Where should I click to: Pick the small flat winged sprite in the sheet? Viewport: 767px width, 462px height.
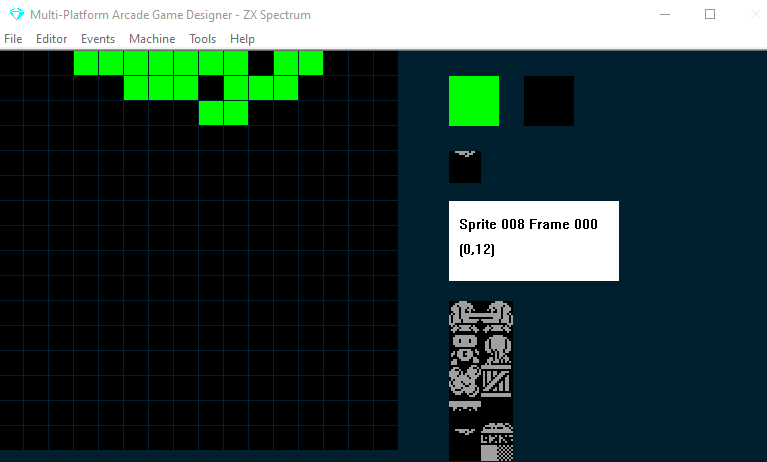click(x=465, y=432)
